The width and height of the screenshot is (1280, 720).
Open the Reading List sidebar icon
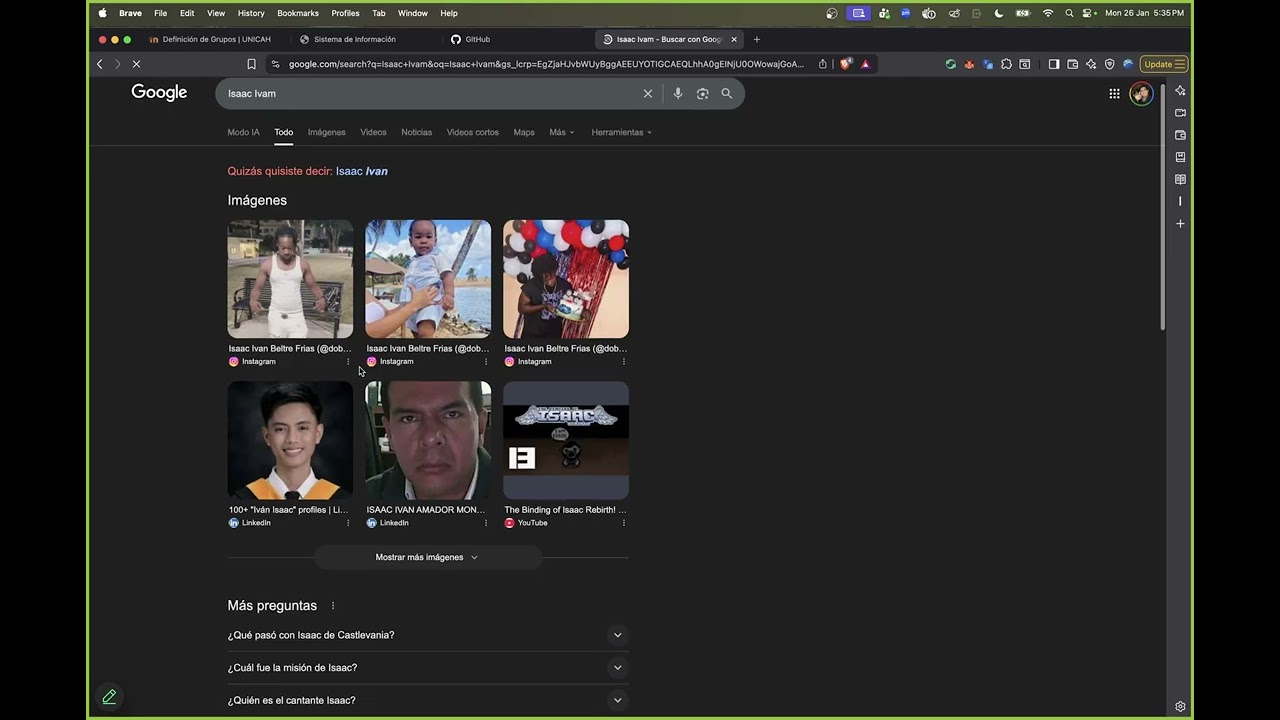coord(1180,179)
